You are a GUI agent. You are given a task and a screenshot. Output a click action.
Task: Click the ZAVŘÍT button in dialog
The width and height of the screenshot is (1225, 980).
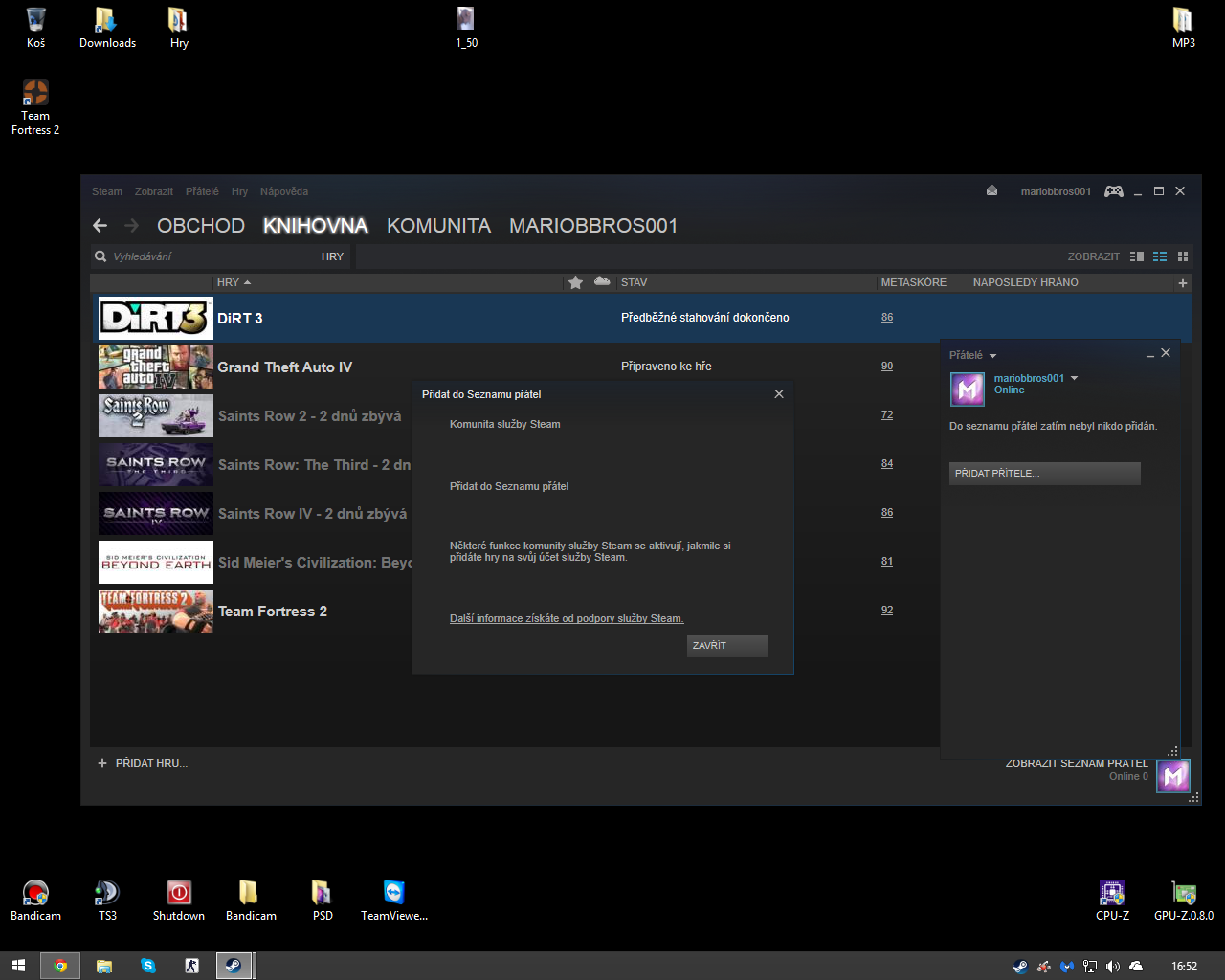[727, 646]
